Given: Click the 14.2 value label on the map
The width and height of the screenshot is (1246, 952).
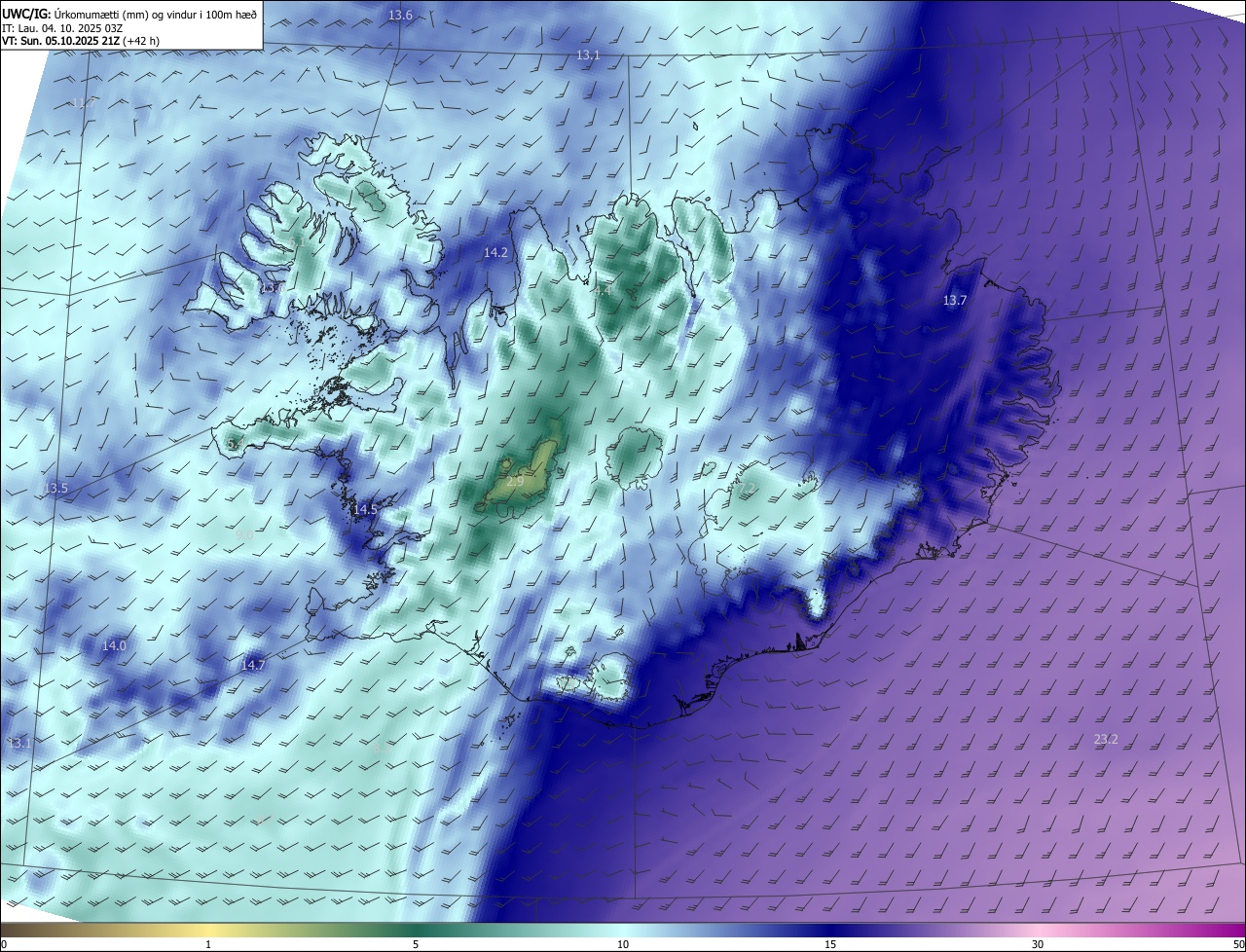Looking at the screenshot, I should pos(495,252).
